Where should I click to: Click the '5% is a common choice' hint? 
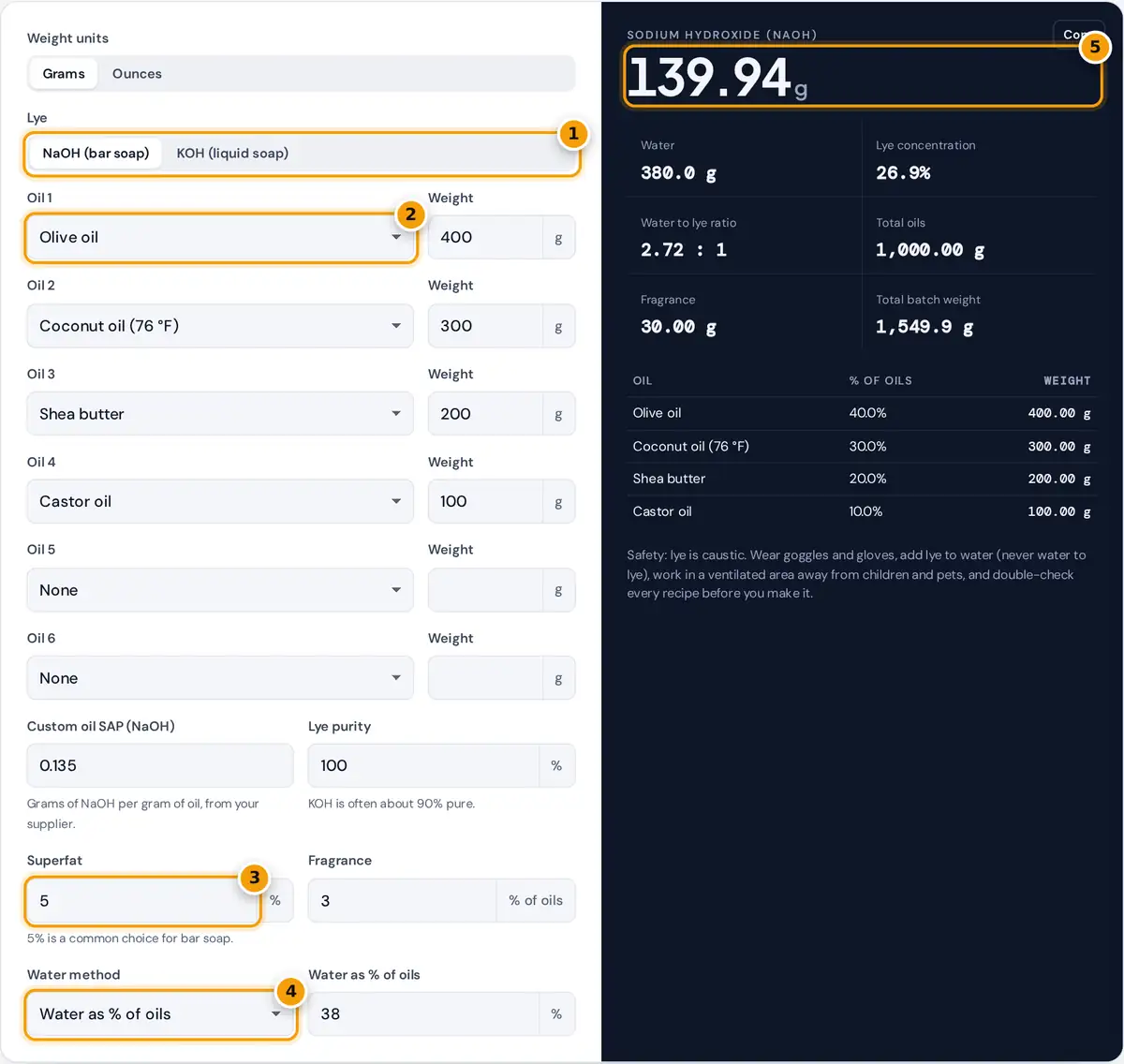coord(130,938)
